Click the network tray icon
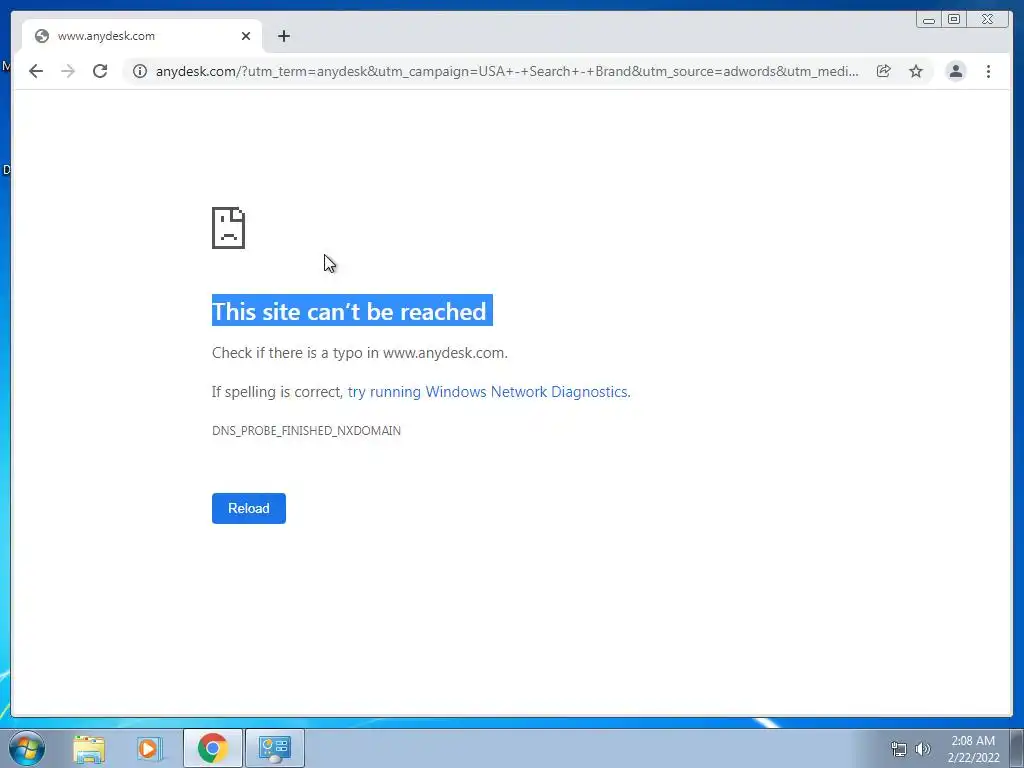 coord(899,749)
